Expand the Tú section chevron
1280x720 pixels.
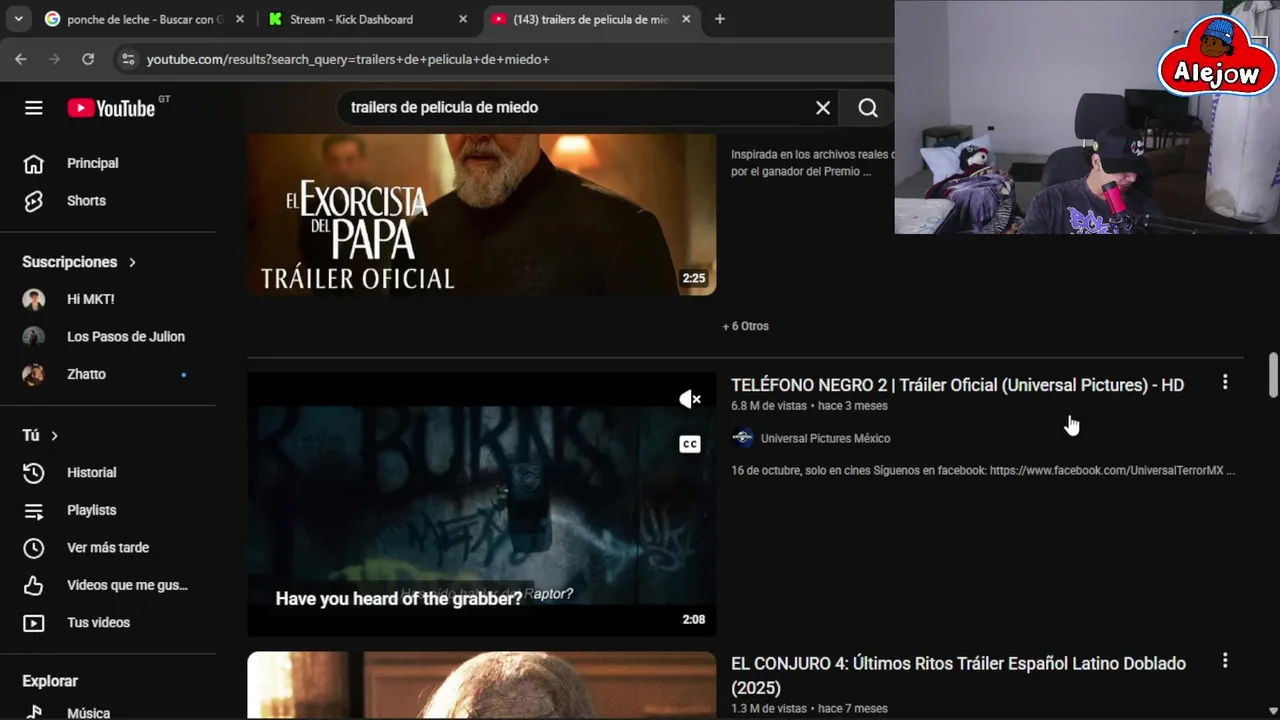pos(54,436)
